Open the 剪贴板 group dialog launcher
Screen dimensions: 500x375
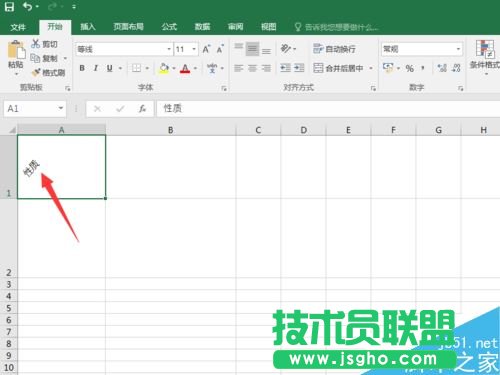click(68, 88)
